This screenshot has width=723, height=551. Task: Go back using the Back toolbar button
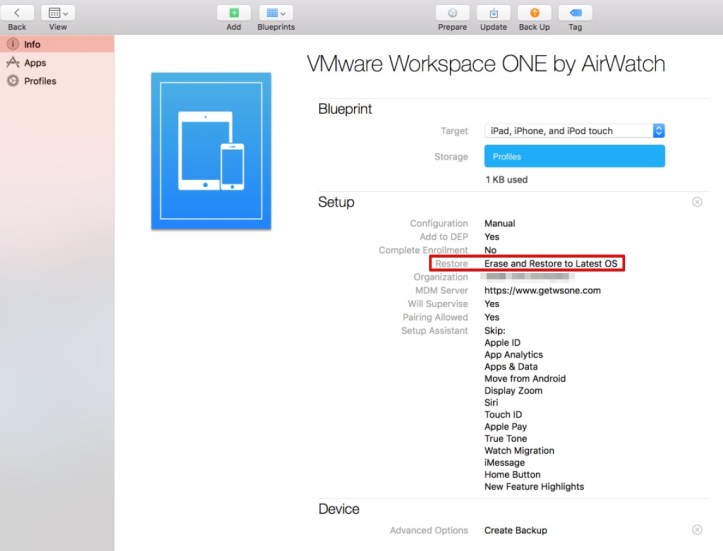17,13
